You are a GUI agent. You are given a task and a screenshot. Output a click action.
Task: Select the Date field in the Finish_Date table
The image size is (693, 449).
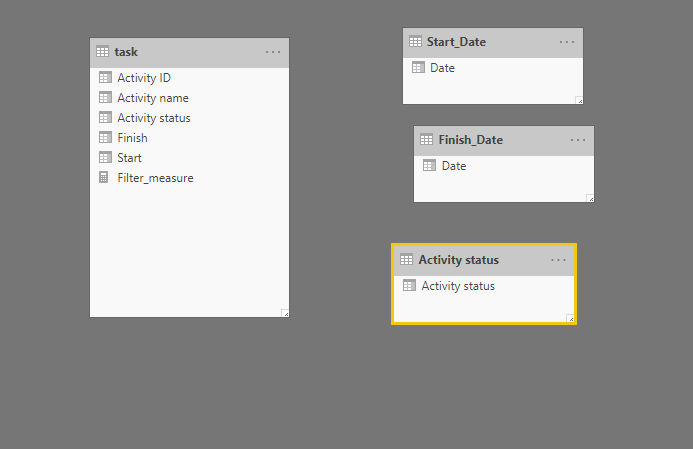pyautogui.click(x=454, y=166)
